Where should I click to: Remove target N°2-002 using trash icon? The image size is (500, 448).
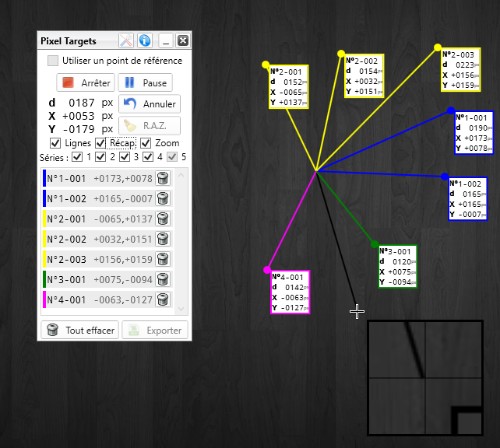pyautogui.click(x=163, y=239)
